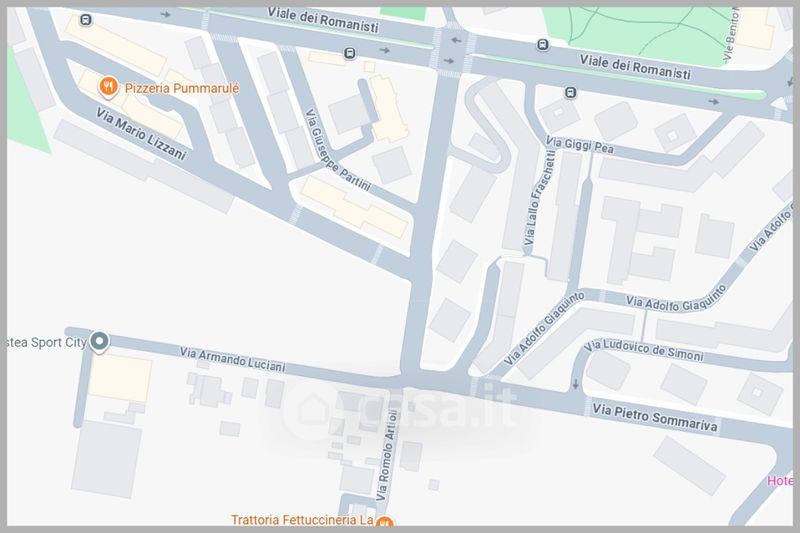Image resolution: width=800 pixels, height=533 pixels.
Task: Click the Via Romolo Artioli street label
Action: 386,456
